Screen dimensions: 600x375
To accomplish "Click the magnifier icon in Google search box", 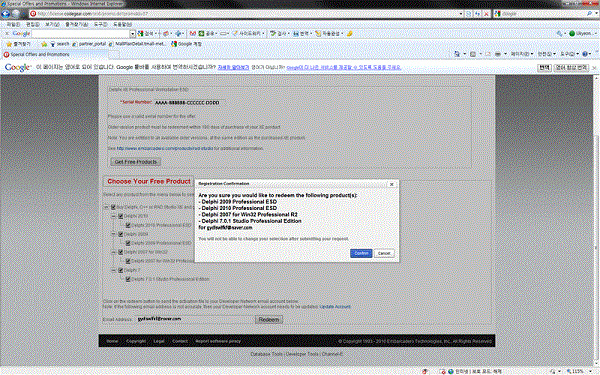I will (x=590, y=14).
